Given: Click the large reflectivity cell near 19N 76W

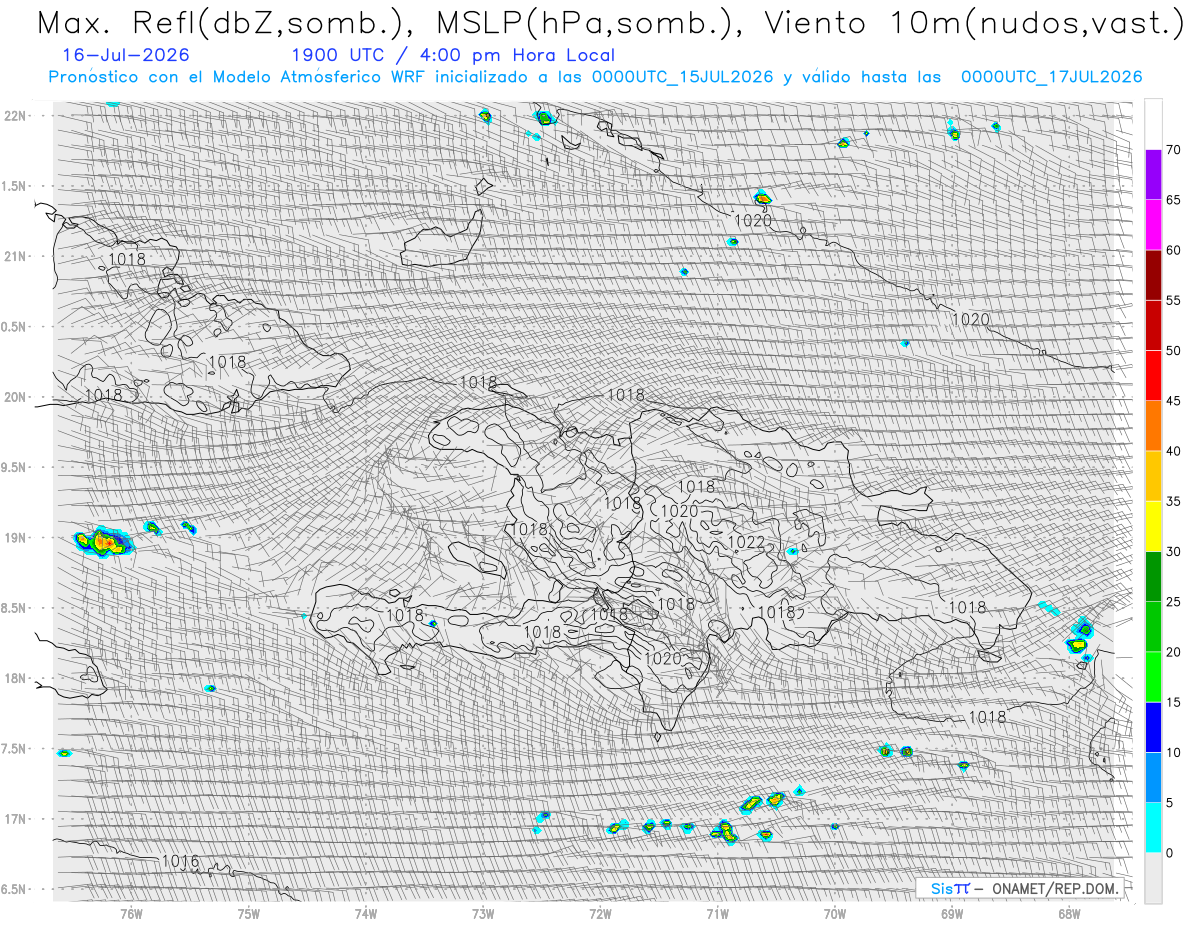Looking at the screenshot, I should (104, 541).
